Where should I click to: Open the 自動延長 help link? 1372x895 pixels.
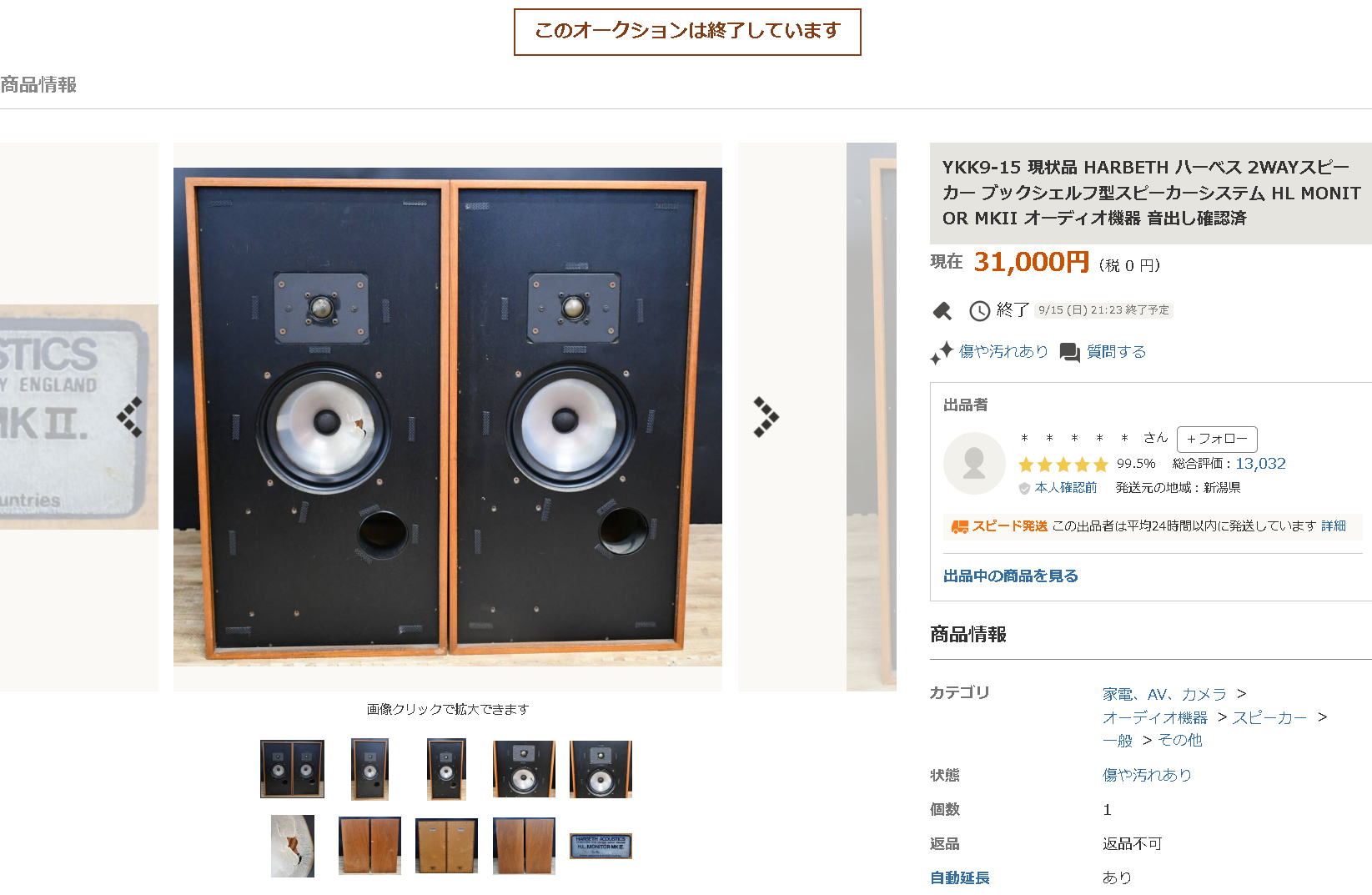point(959,877)
